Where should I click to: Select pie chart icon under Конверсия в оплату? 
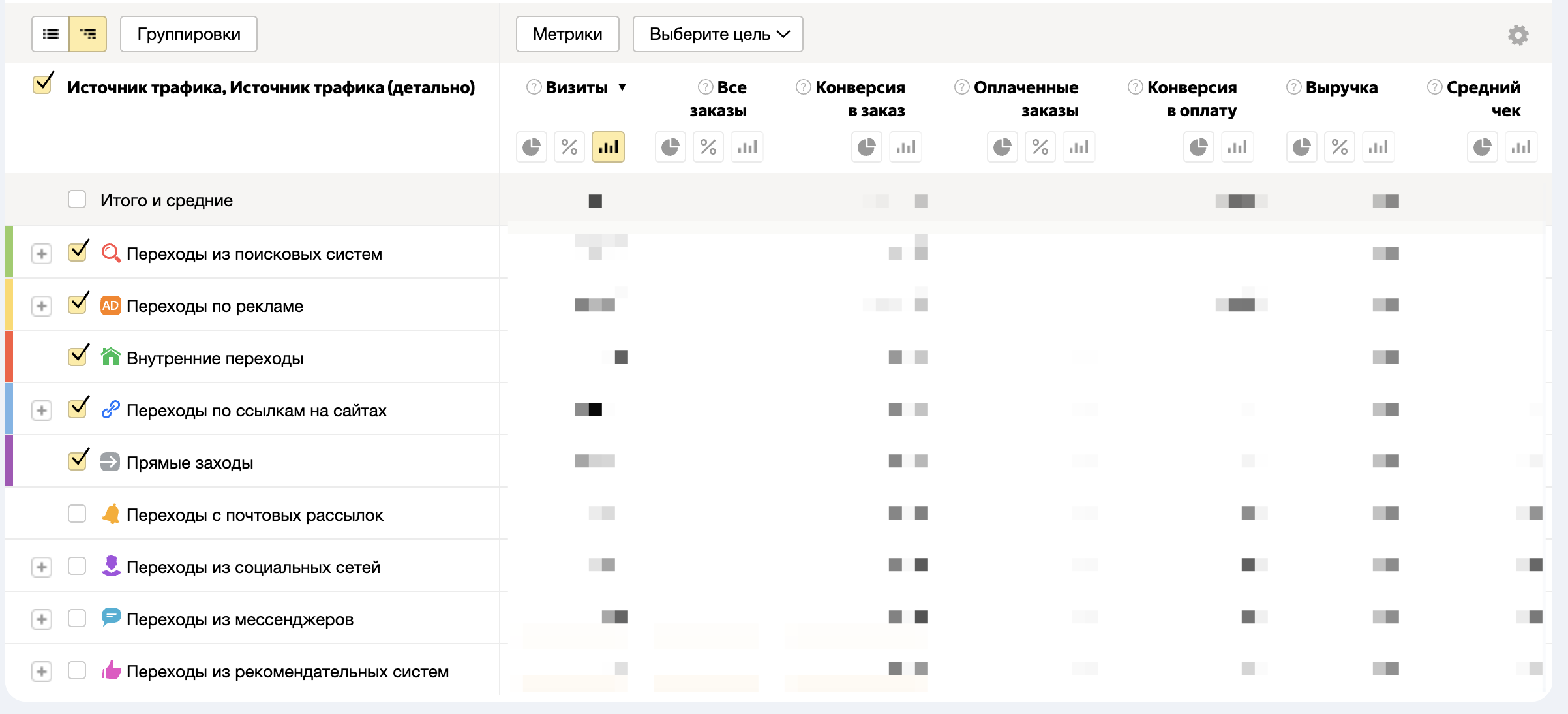(x=1199, y=147)
